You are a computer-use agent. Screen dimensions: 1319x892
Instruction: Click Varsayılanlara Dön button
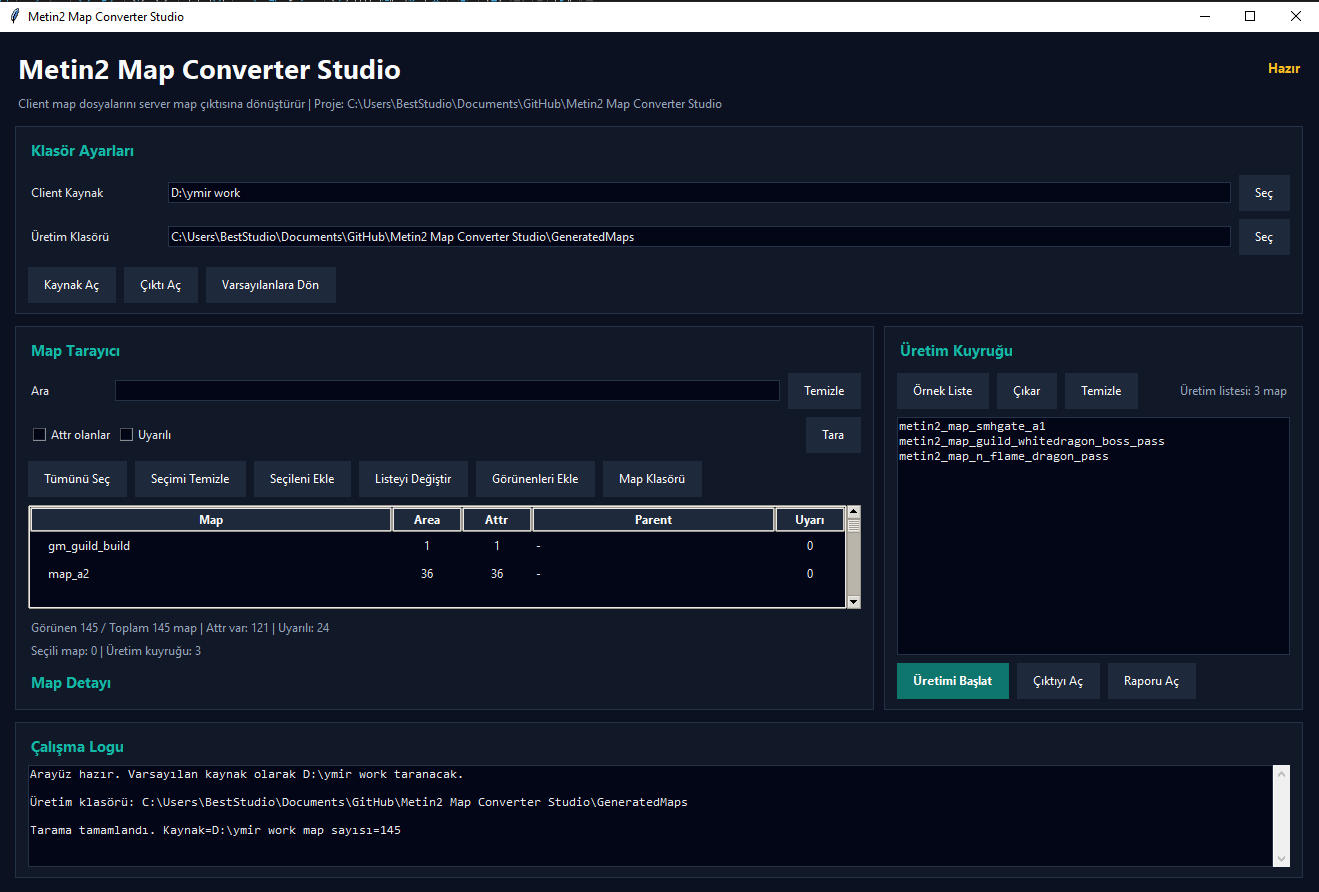tap(271, 285)
